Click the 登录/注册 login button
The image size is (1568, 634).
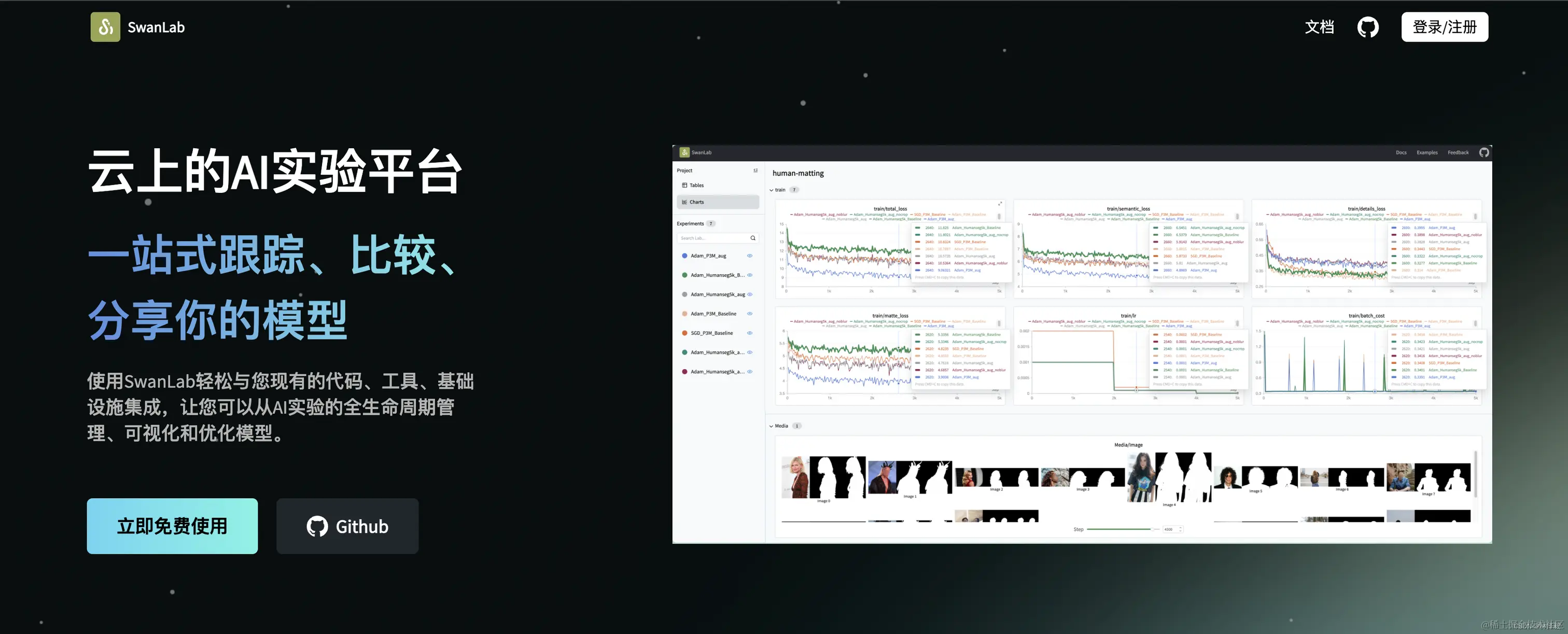click(x=1444, y=27)
